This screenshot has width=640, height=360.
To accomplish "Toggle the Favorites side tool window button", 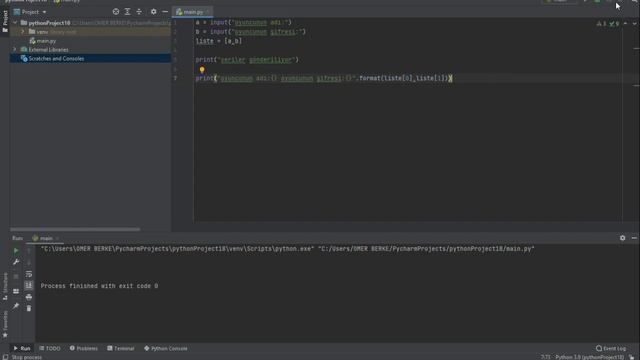I will click(x=5, y=324).
